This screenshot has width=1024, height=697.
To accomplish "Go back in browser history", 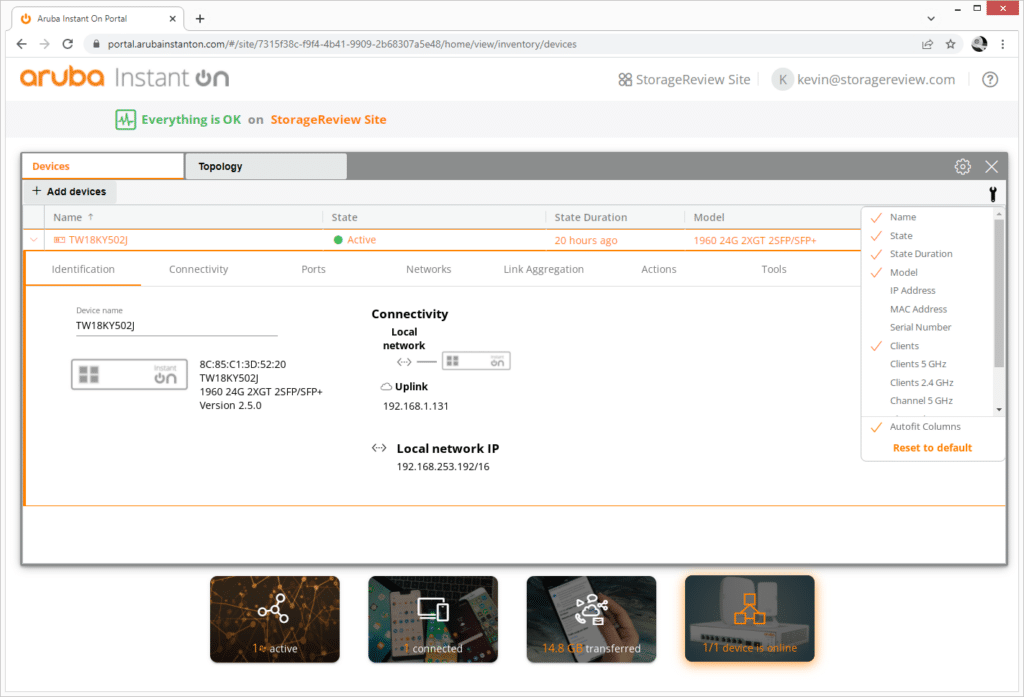I will click(x=22, y=44).
